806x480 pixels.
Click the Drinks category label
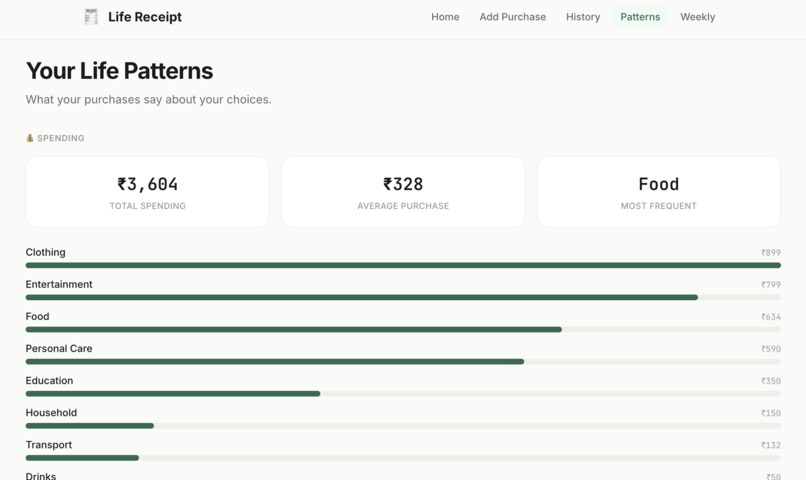click(41, 476)
